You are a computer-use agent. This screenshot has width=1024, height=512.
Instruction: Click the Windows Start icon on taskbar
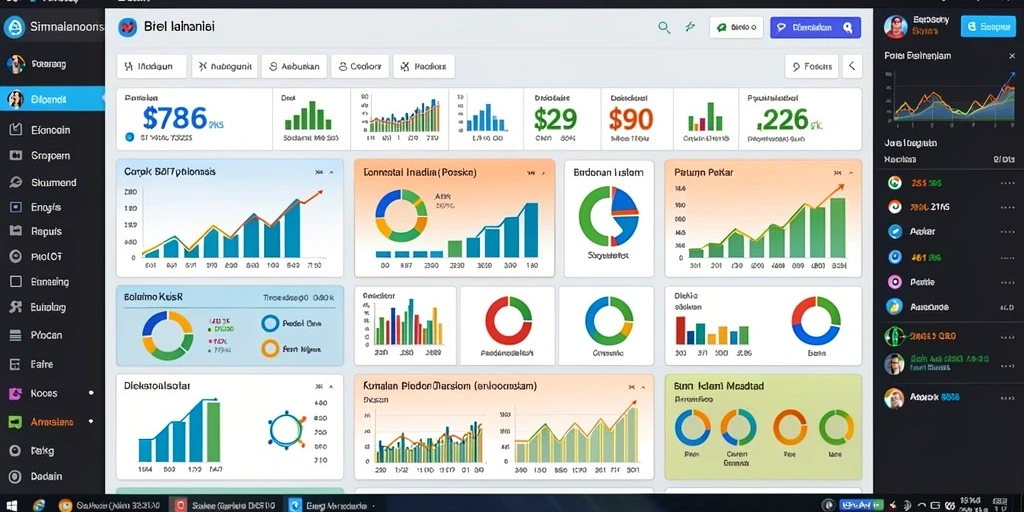point(12,505)
